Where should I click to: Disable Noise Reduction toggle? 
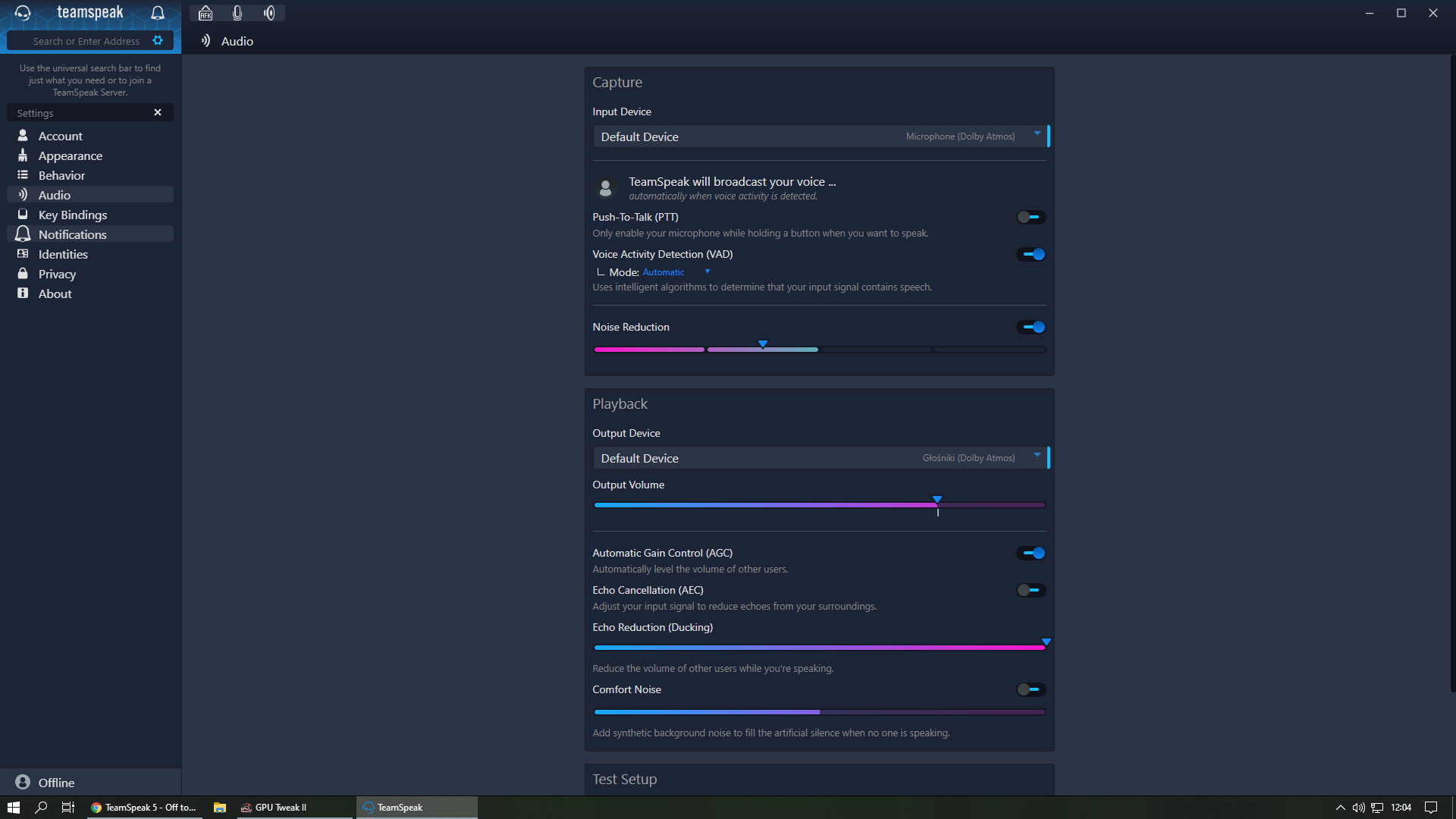point(1031,328)
